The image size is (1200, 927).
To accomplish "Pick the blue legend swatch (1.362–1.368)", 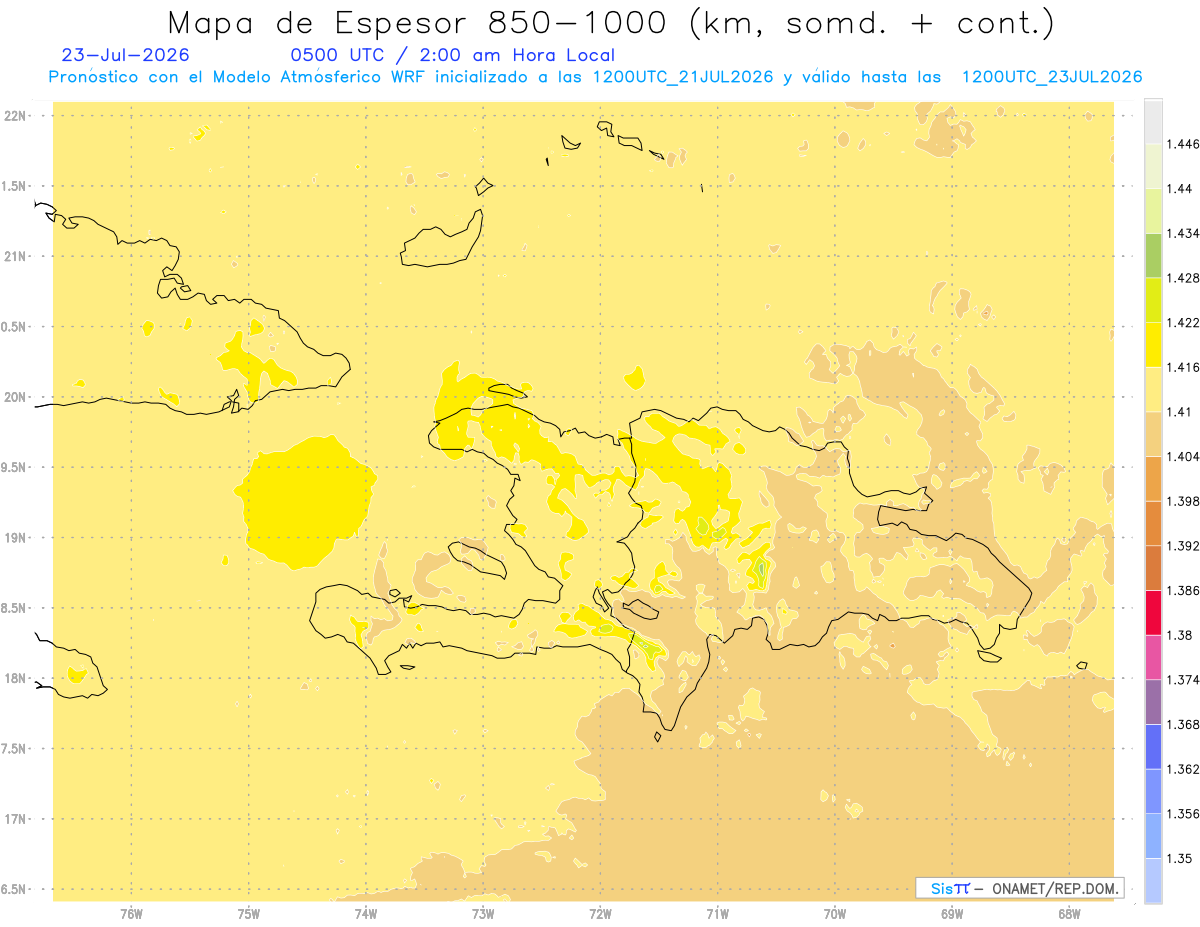I will (x=1153, y=747).
